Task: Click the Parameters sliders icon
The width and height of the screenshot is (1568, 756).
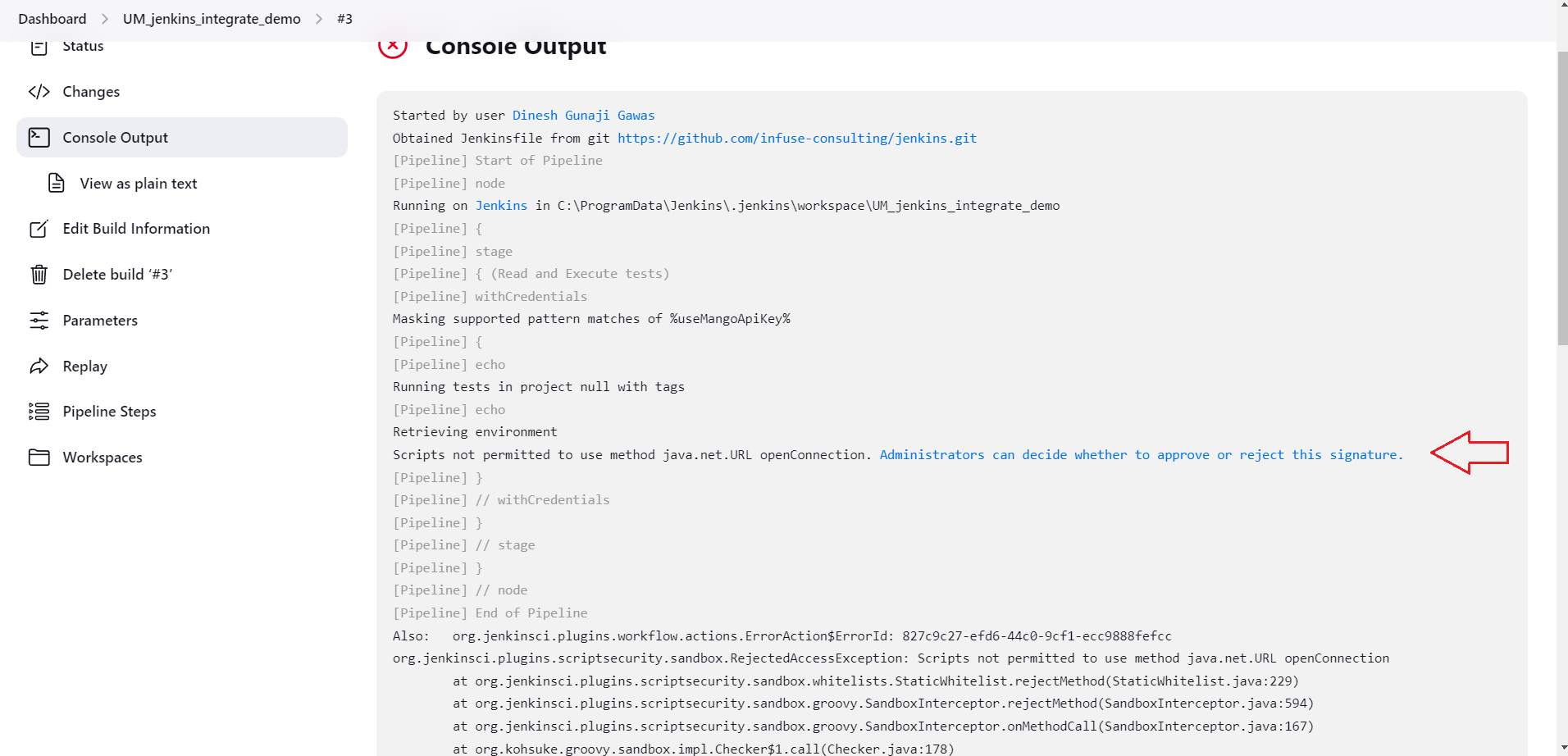Action: point(39,321)
